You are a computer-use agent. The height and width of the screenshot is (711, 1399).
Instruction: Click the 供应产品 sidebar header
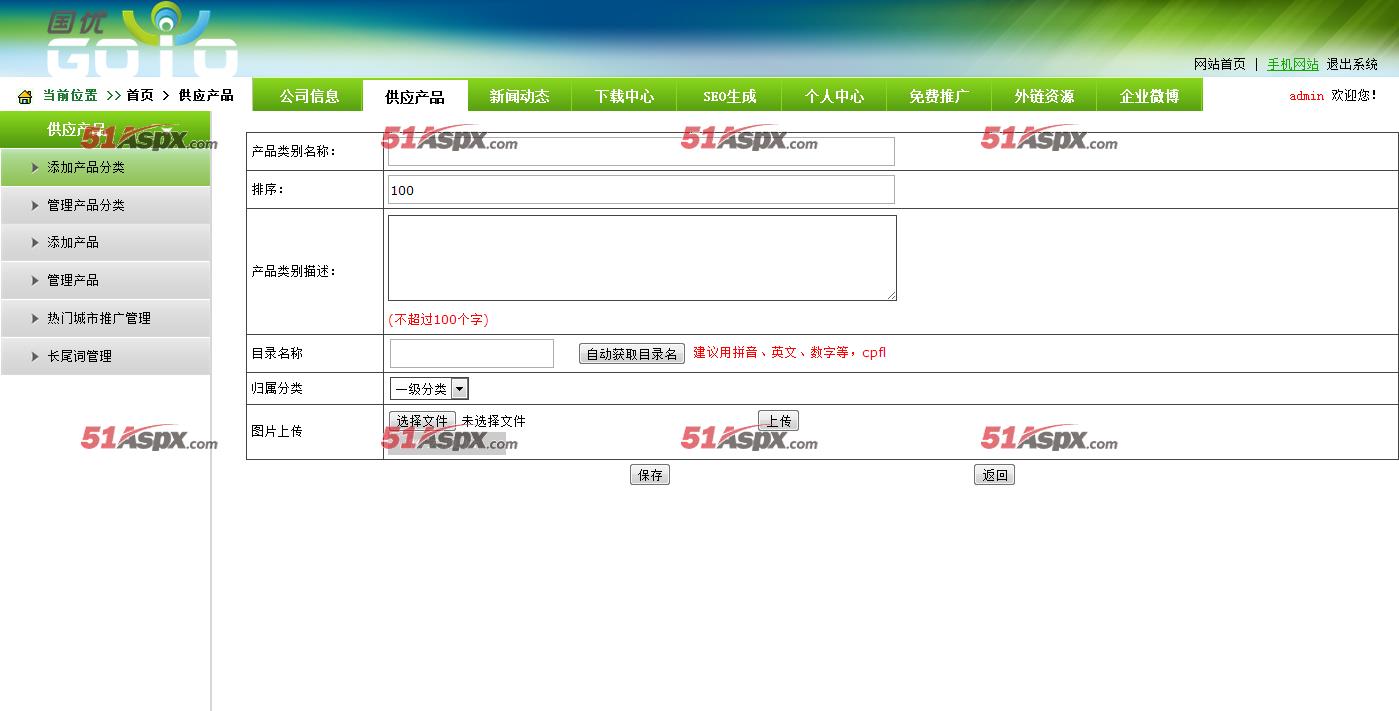pos(105,129)
